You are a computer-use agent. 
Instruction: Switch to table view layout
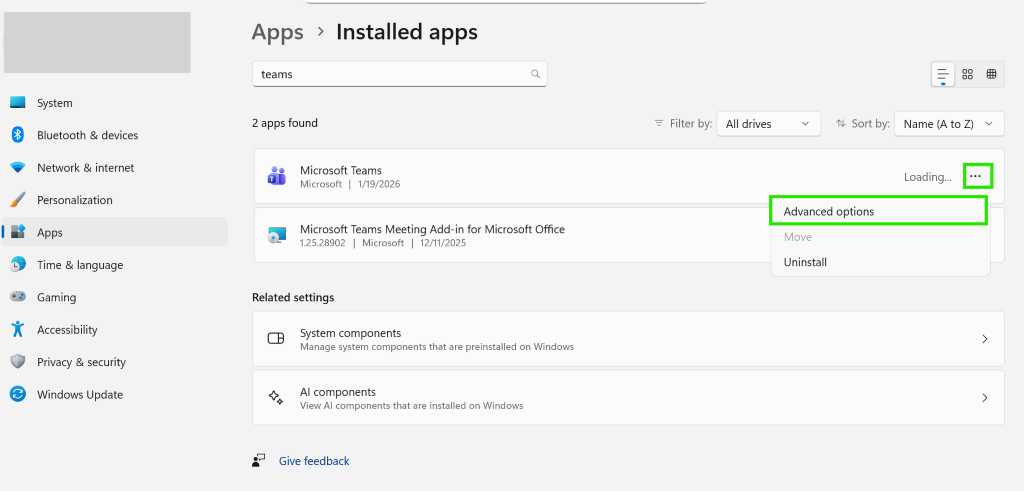point(991,74)
